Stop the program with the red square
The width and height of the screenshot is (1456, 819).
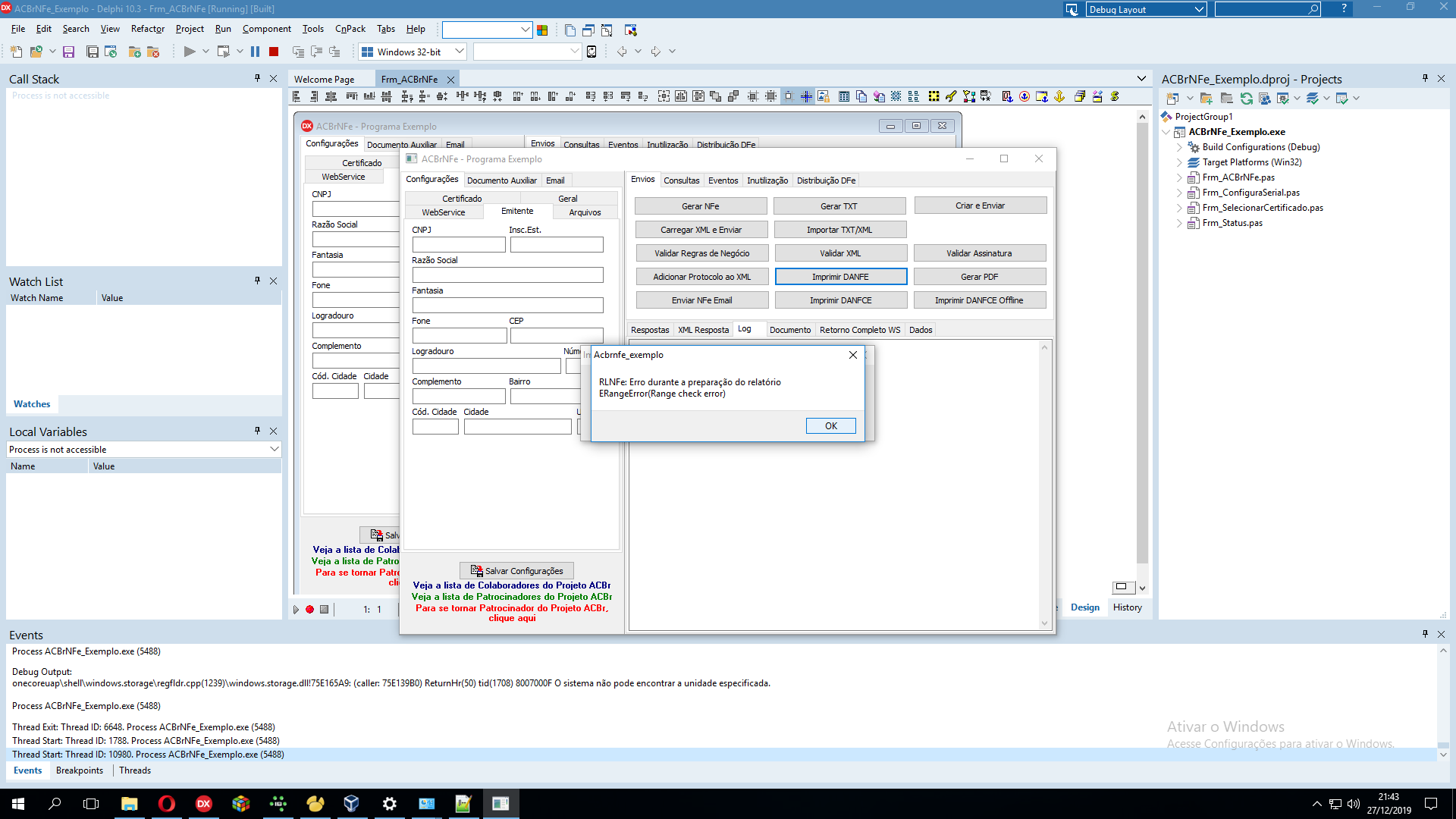coord(274,52)
